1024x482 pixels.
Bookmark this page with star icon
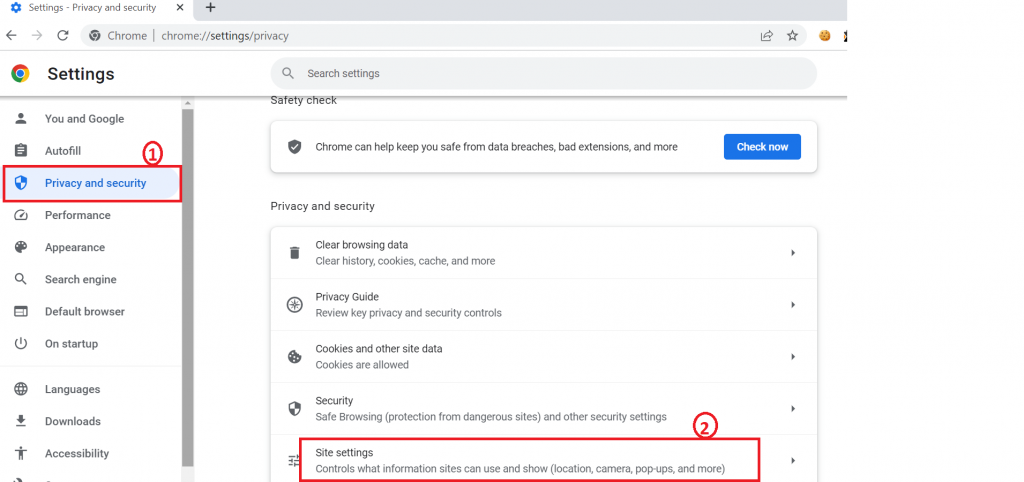(792, 35)
